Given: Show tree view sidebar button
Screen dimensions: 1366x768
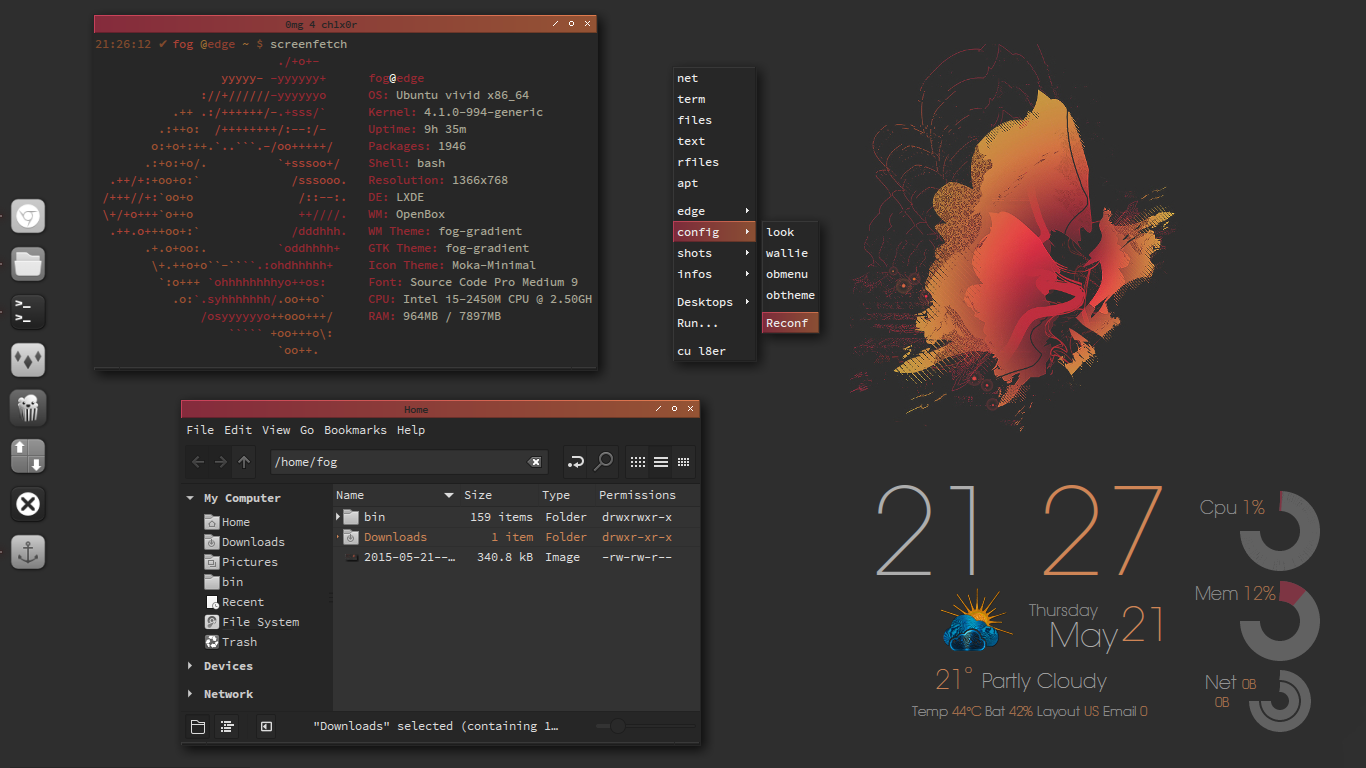Looking at the screenshot, I should tap(227, 727).
